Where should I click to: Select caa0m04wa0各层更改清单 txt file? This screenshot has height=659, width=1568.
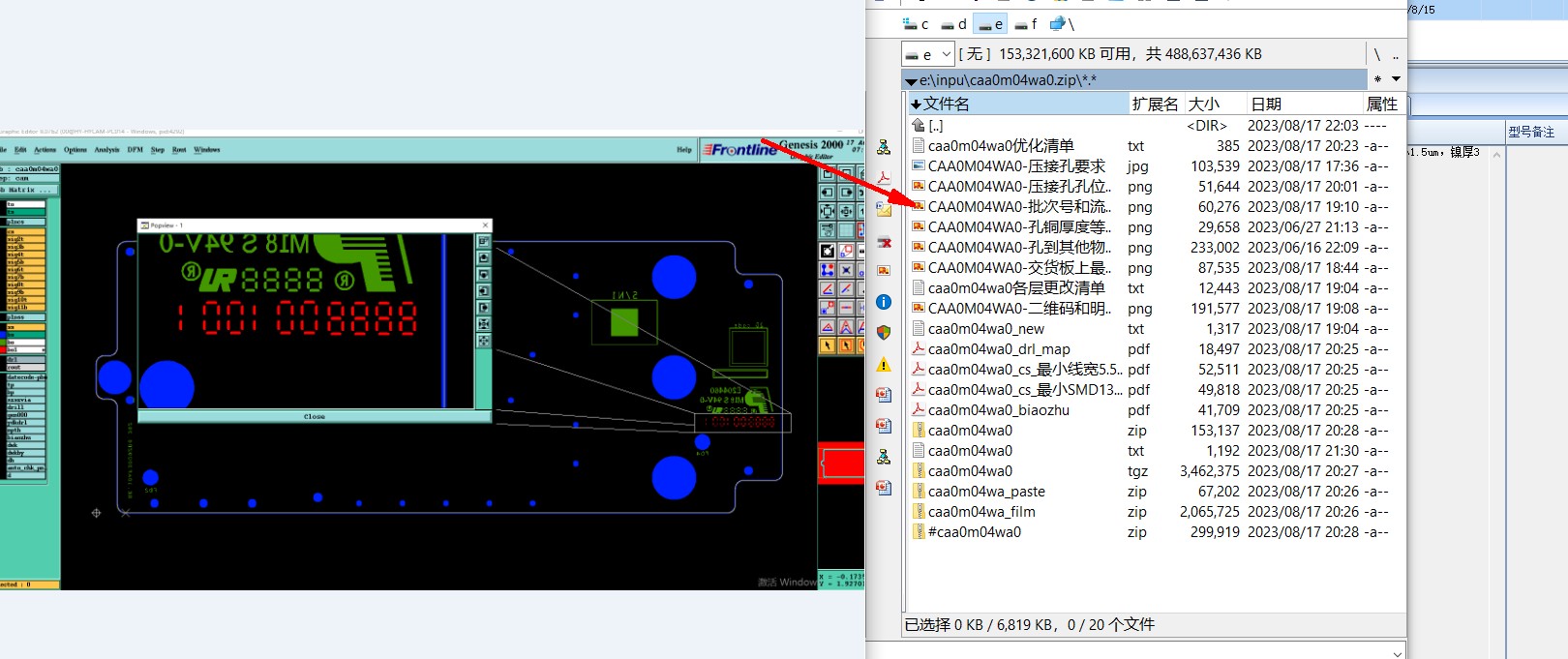tap(1156, 288)
